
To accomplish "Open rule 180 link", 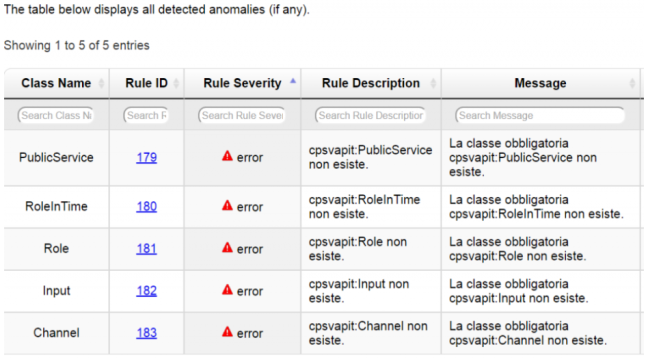I will pyautogui.click(x=147, y=207).
